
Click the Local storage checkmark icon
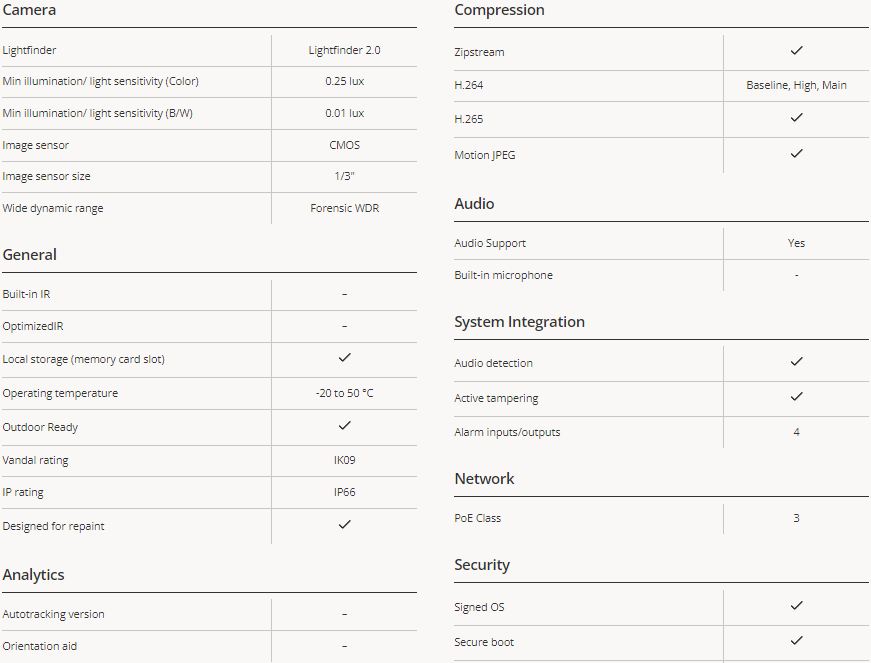coord(344,358)
